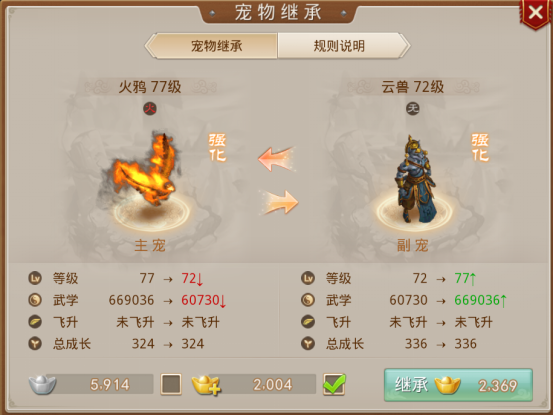Screen dimensions: 554x415
Task: Tap the fire element badge under 火鸦
Action: pos(150,108)
